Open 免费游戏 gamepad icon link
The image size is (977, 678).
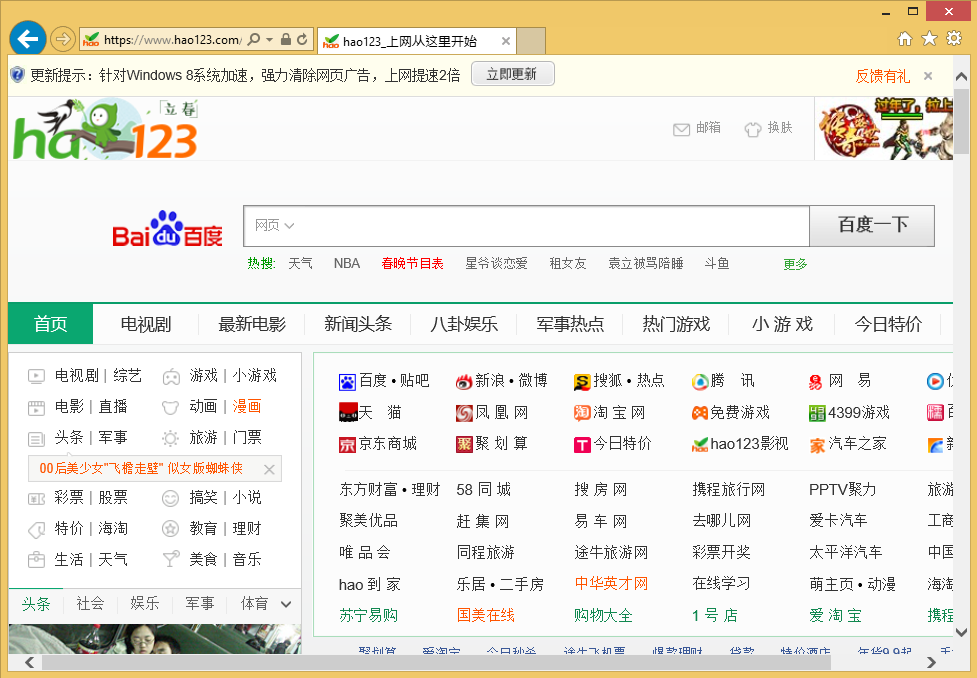click(x=730, y=413)
